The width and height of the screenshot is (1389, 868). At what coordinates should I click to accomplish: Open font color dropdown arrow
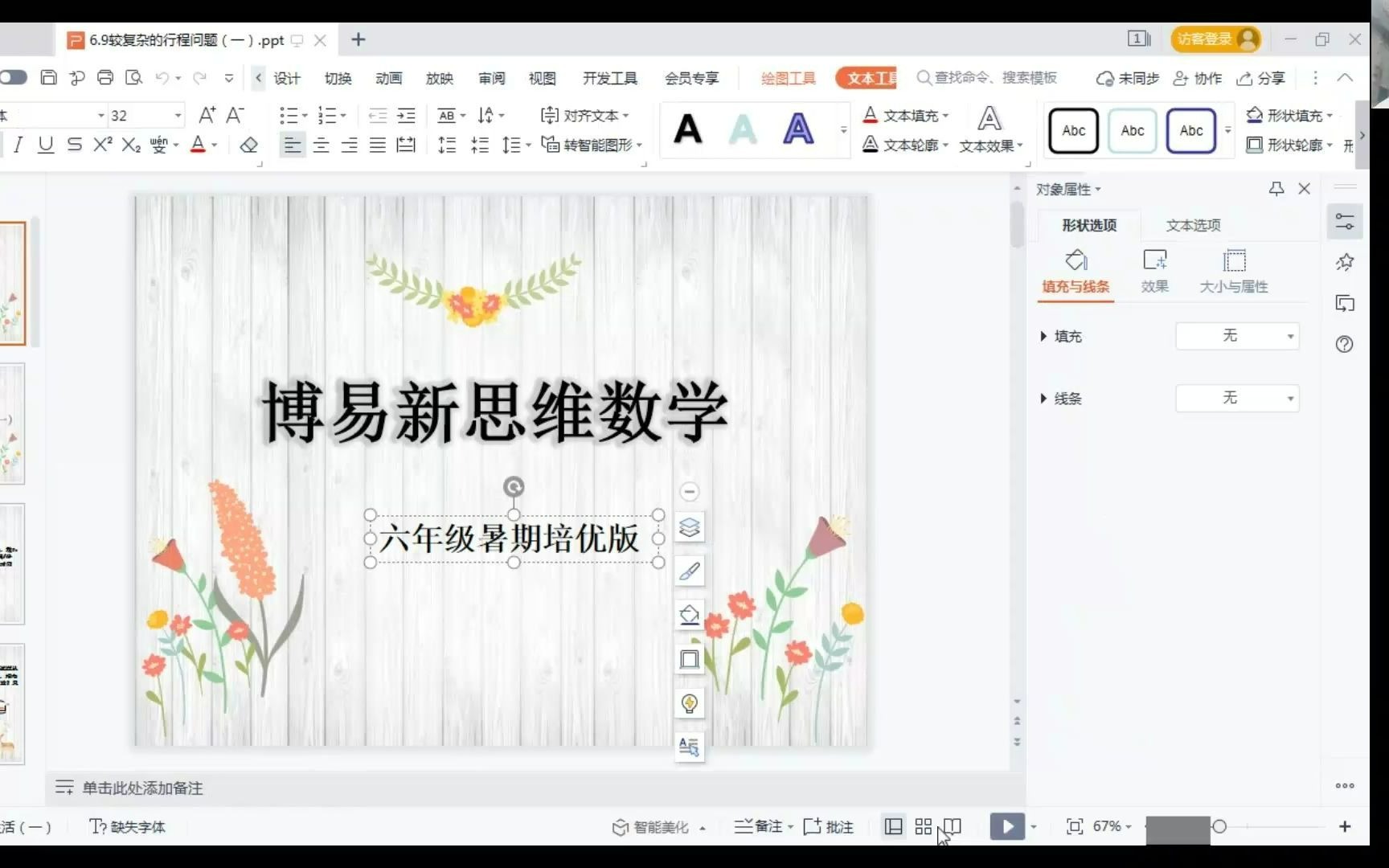click(x=215, y=145)
